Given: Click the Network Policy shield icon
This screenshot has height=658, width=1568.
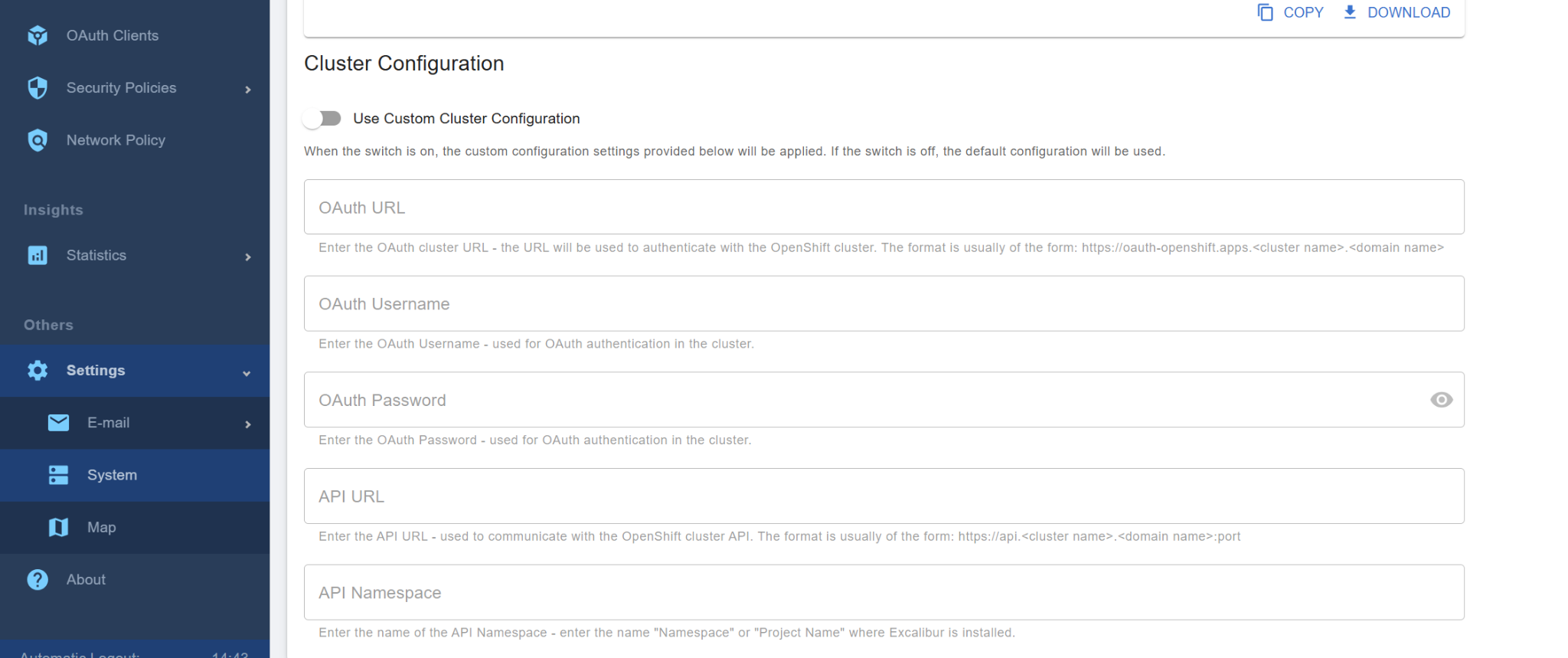Looking at the screenshot, I should pyautogui.click(x=38, y=140).
